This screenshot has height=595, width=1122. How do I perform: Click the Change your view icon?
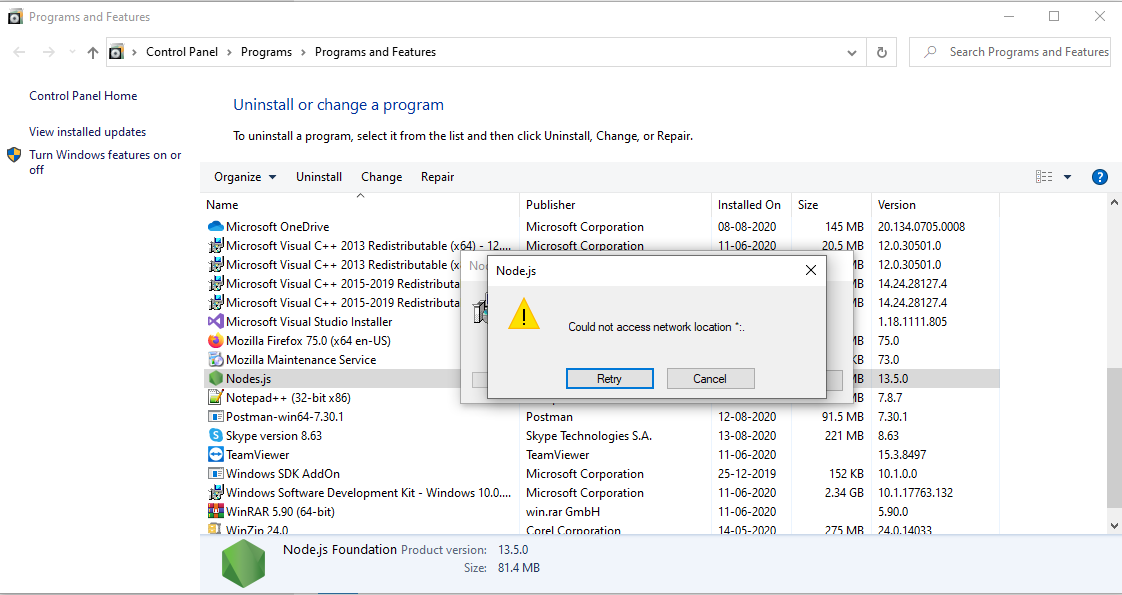[1044, 177]
